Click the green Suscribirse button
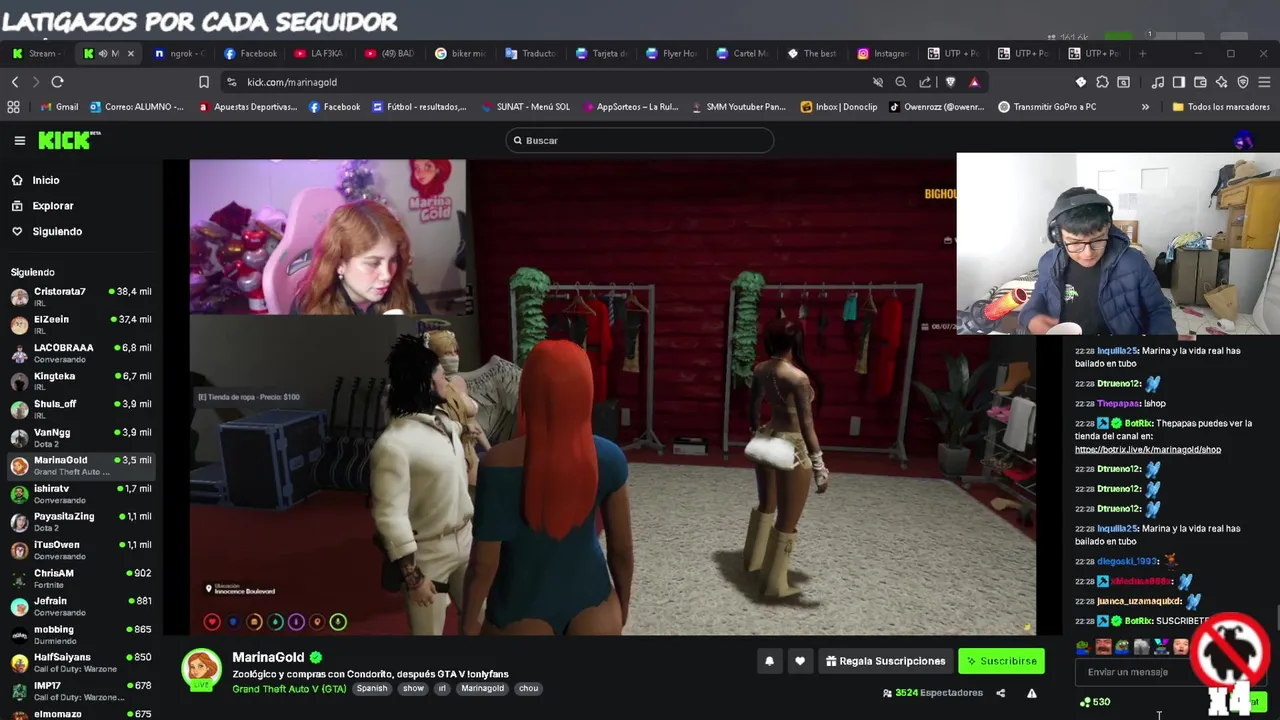 [x=1001, y=661]
